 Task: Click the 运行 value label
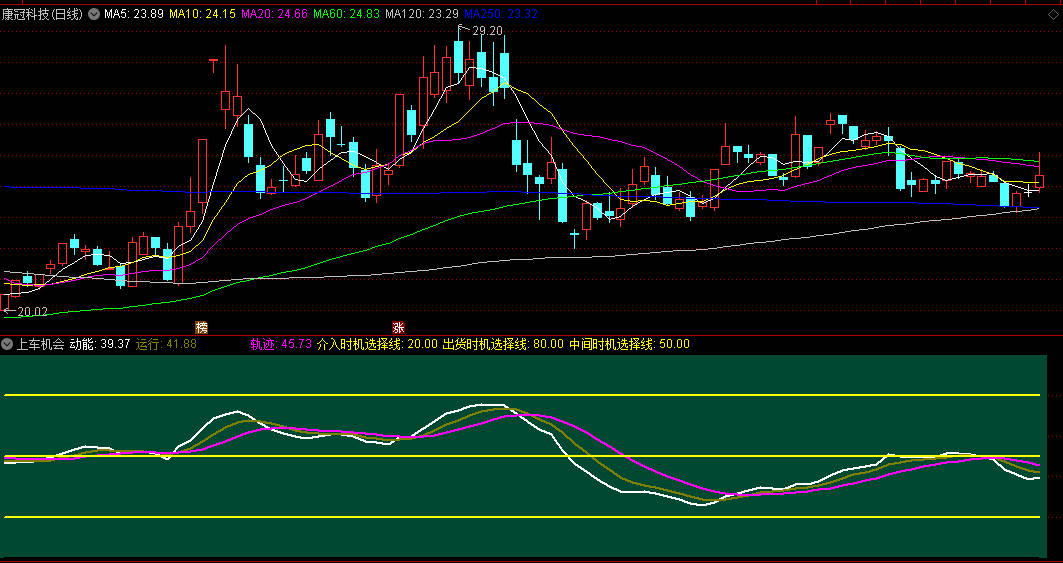pyautogui.click(x=167, y=344)
